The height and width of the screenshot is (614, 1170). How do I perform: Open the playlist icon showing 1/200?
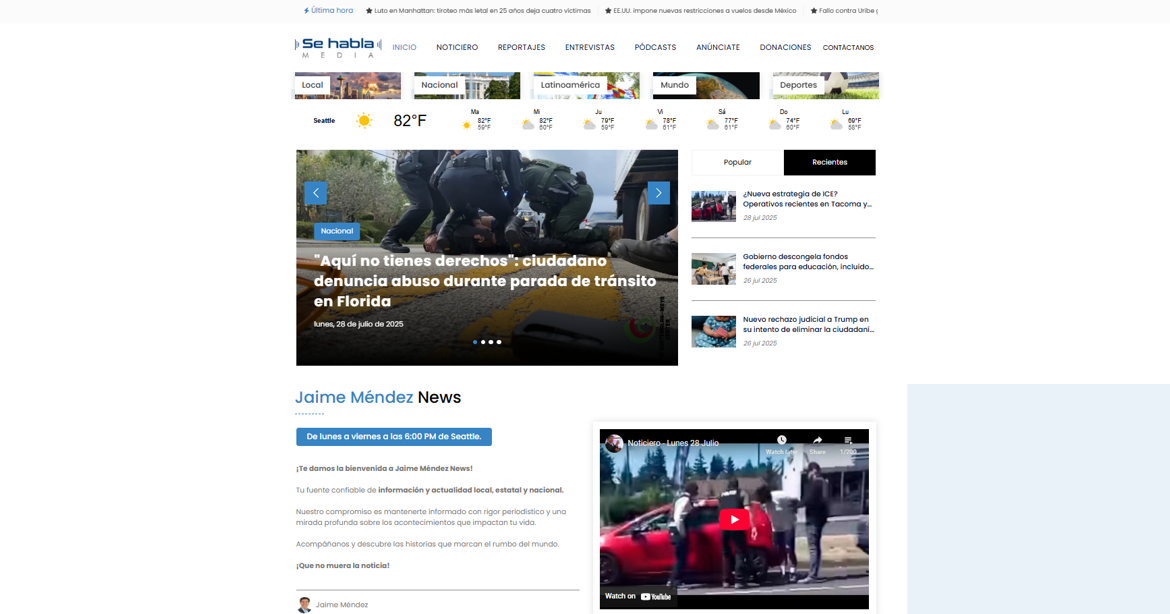[x=849, y=440]
